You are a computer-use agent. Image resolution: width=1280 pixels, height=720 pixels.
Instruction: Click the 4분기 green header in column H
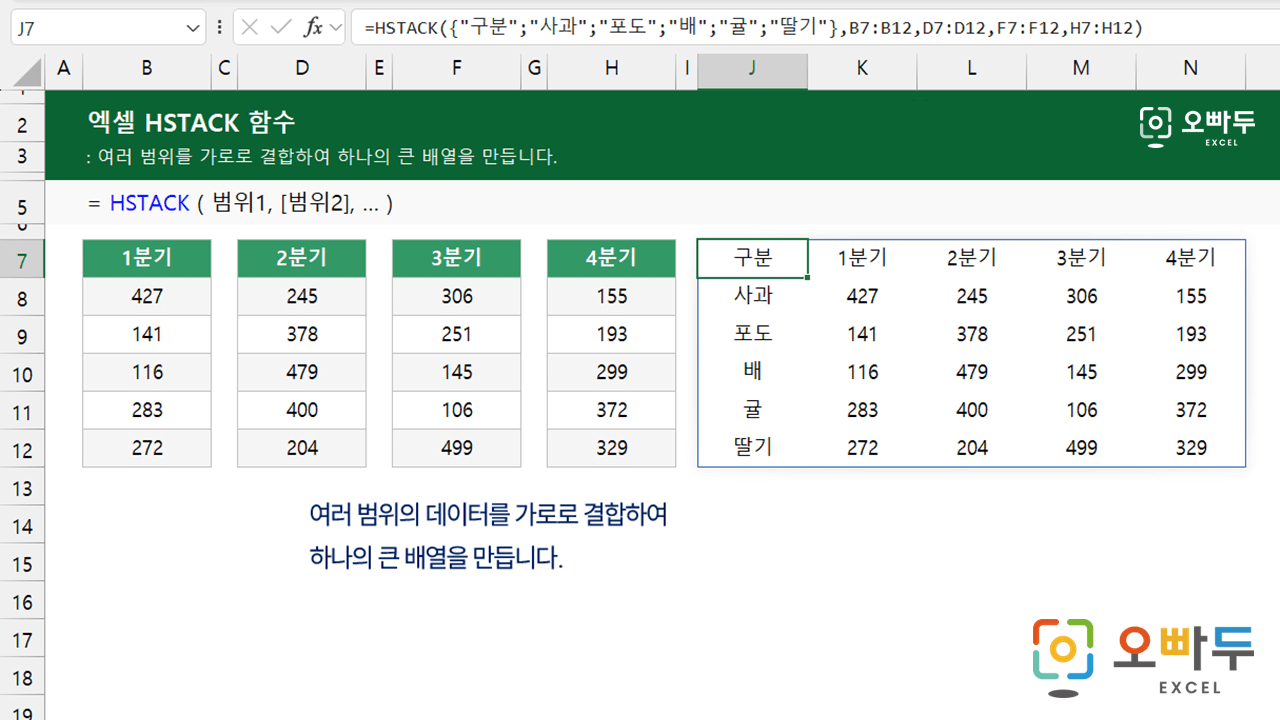click(612, 258)
